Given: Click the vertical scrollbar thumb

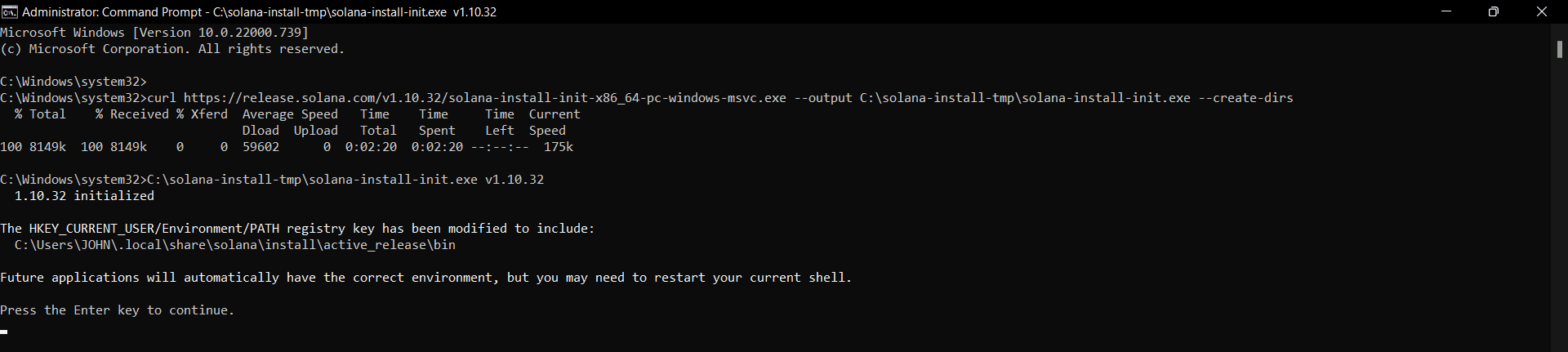Looking at the screenshot, I should 1559,49.
